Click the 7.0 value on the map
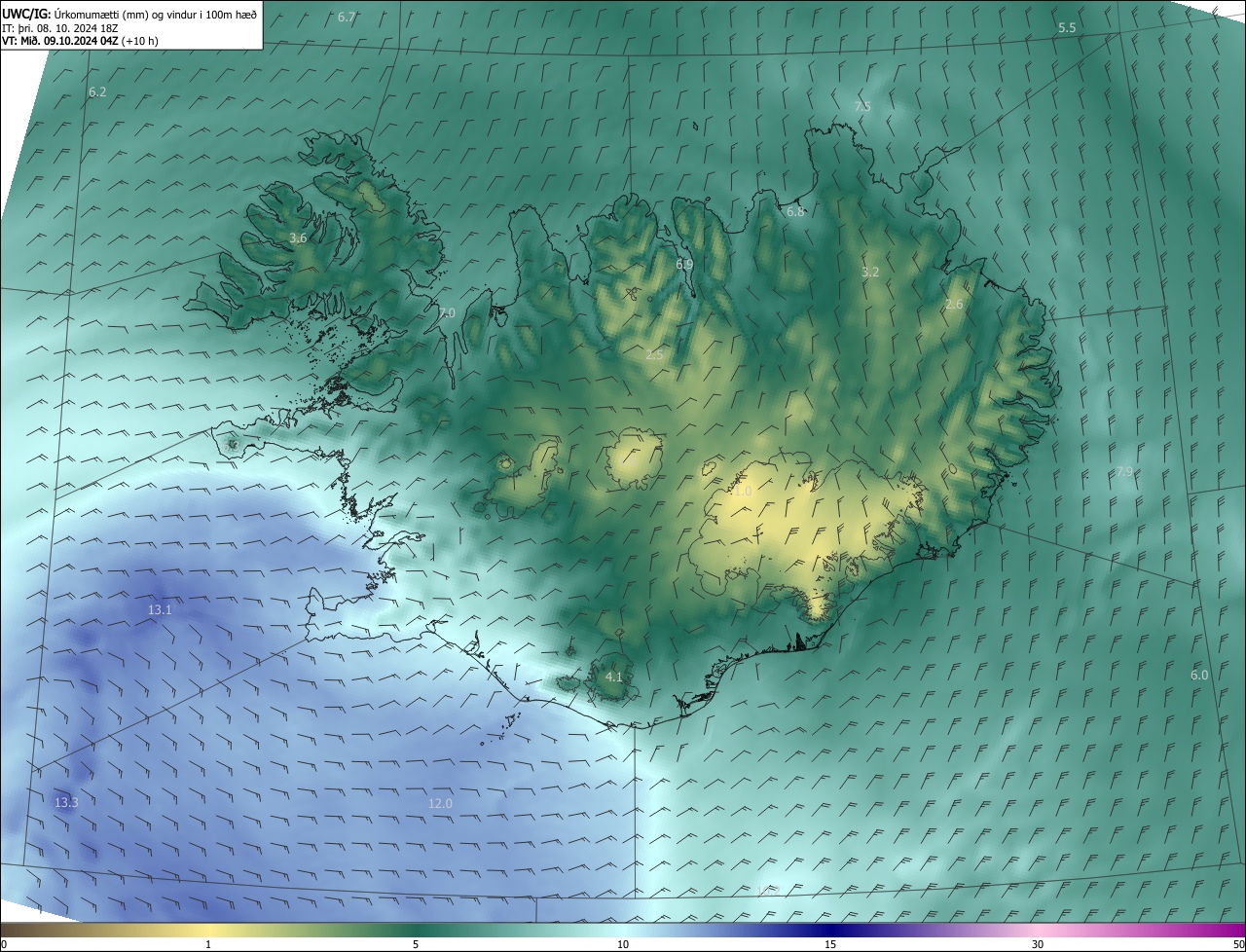 click(446, 313)
